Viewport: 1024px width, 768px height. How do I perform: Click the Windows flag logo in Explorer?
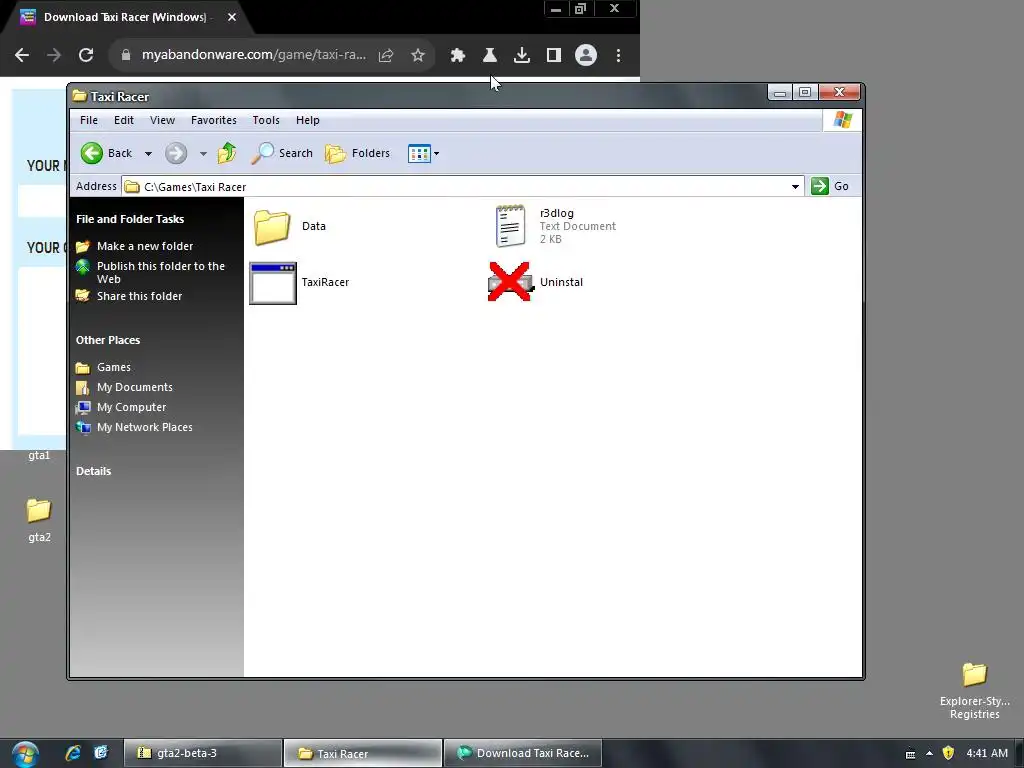(x=842, y=120)
